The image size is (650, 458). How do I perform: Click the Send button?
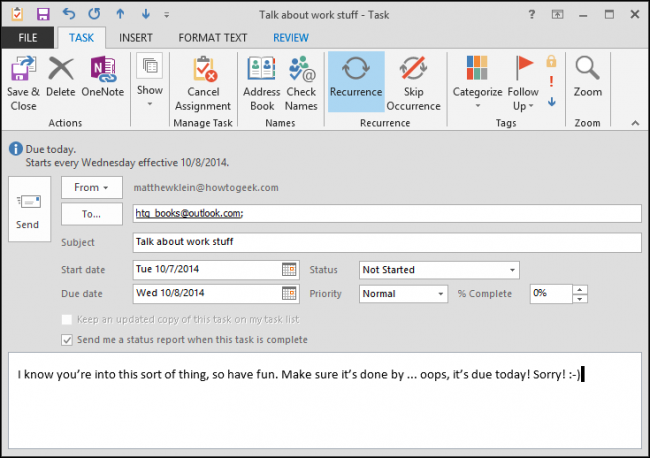(29, 209)
